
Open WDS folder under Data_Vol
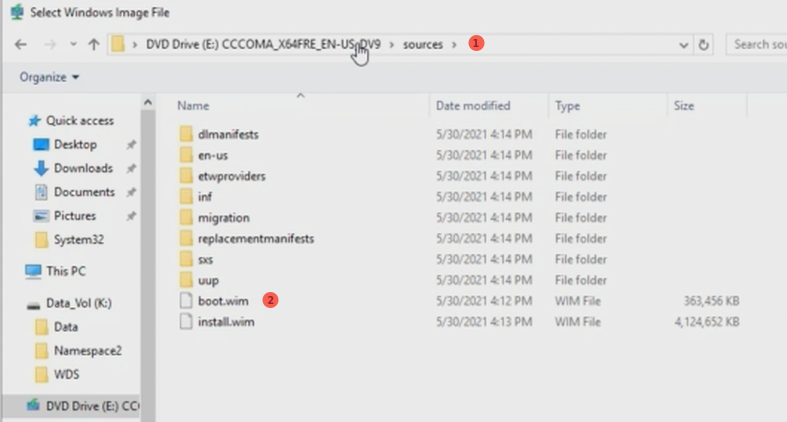[x=67, y=374]
